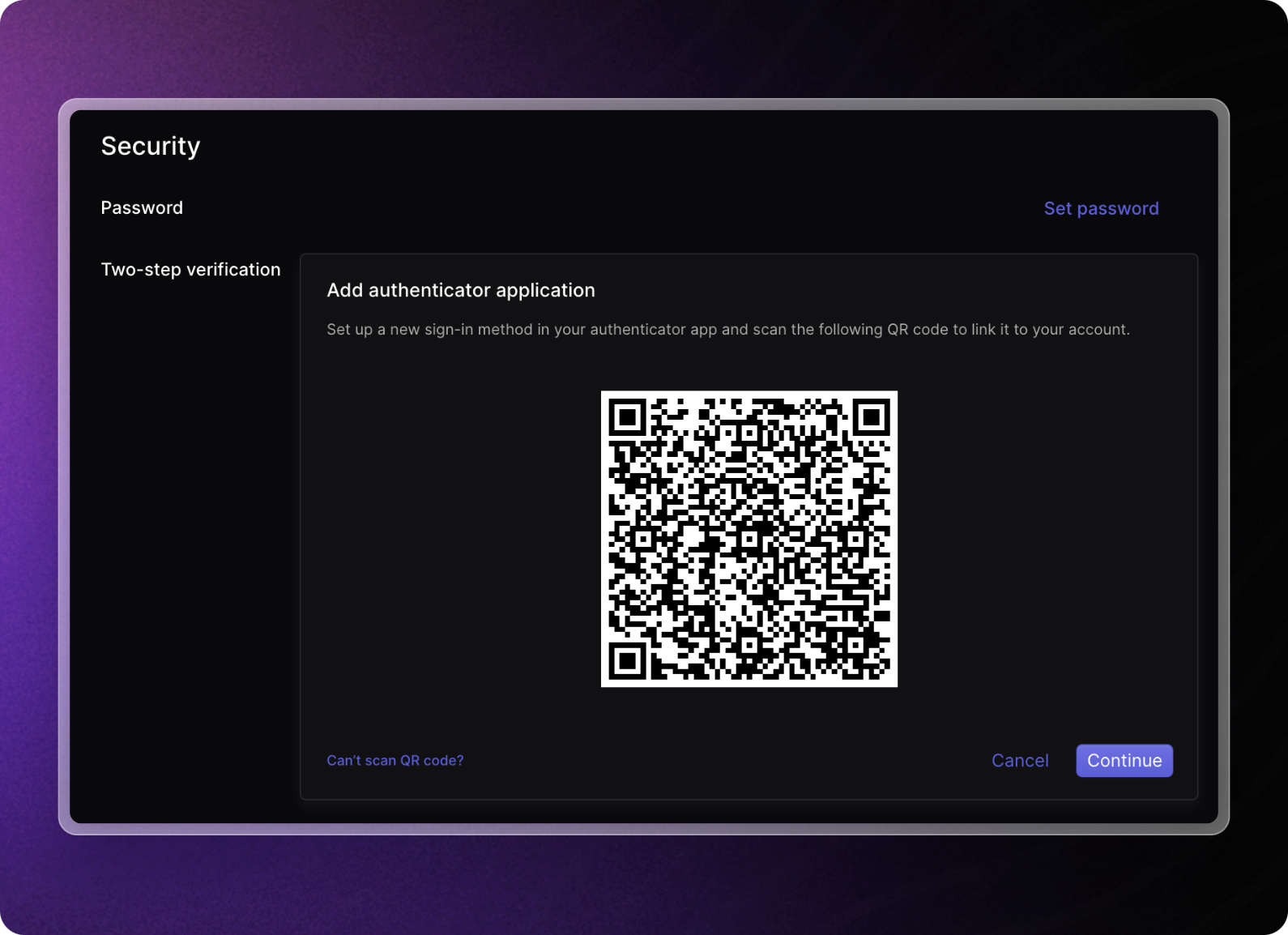Viewport: 1288px width, 935px height.
Task: Click the Password label
Action: (142, 207)
